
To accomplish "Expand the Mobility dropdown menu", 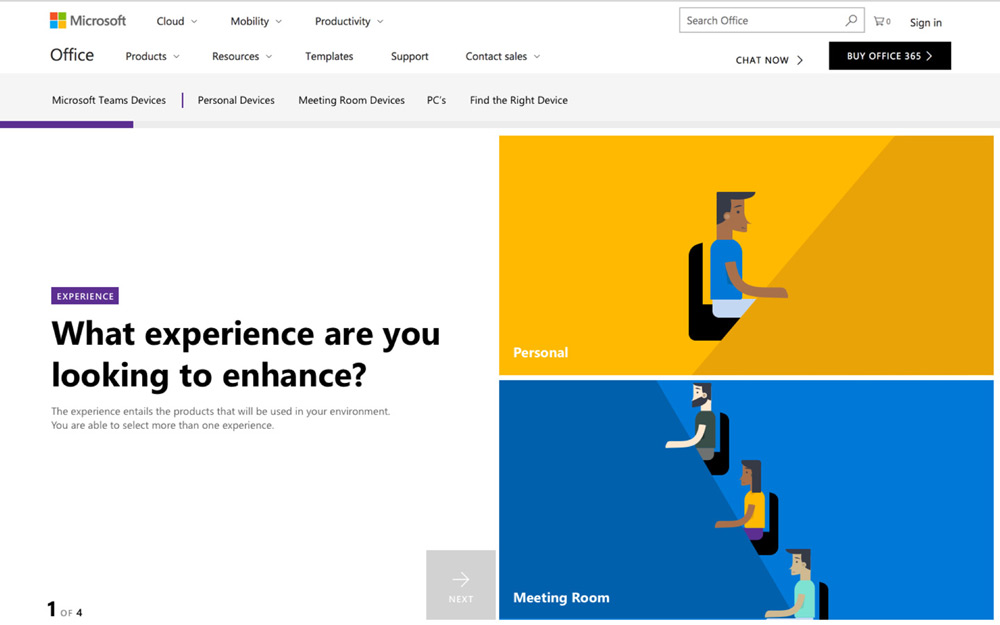I will pos(256,21).
